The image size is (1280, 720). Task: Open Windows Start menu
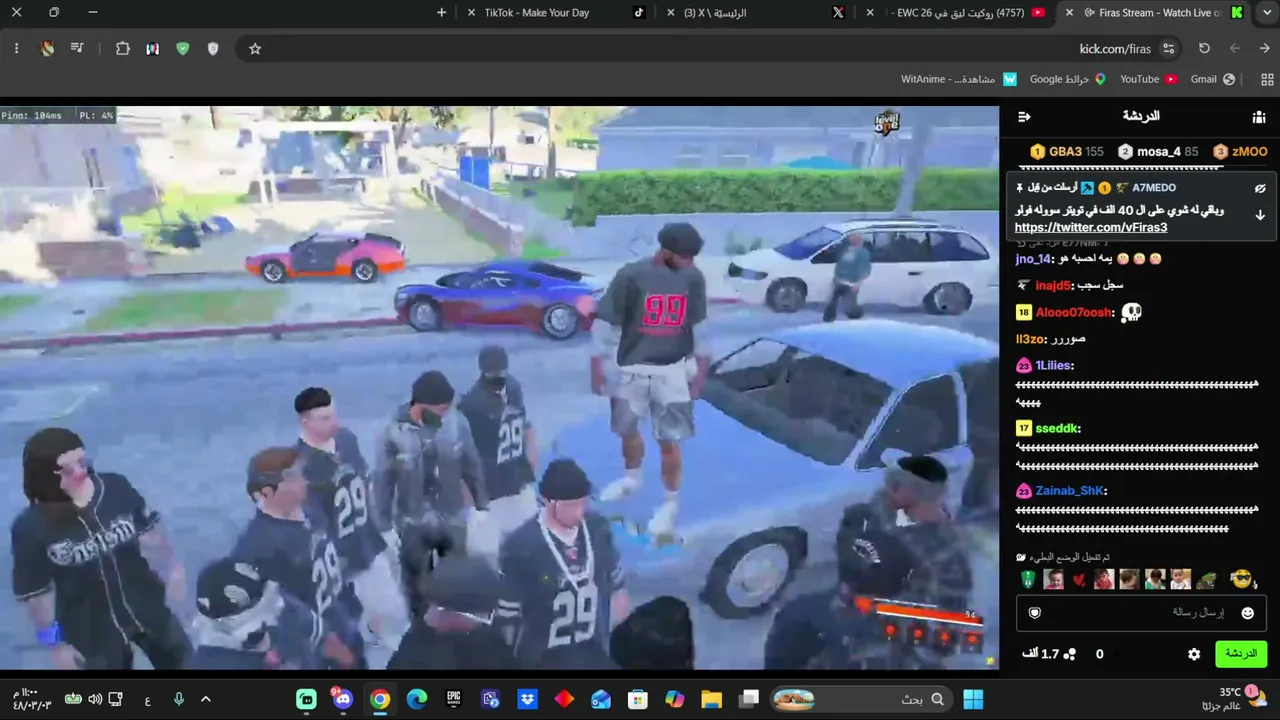[973, 699]
